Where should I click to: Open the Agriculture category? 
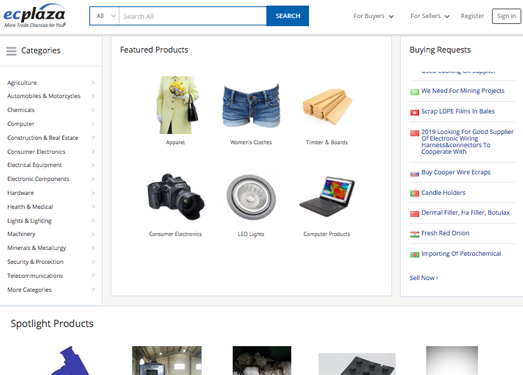(x=22, y=83)
